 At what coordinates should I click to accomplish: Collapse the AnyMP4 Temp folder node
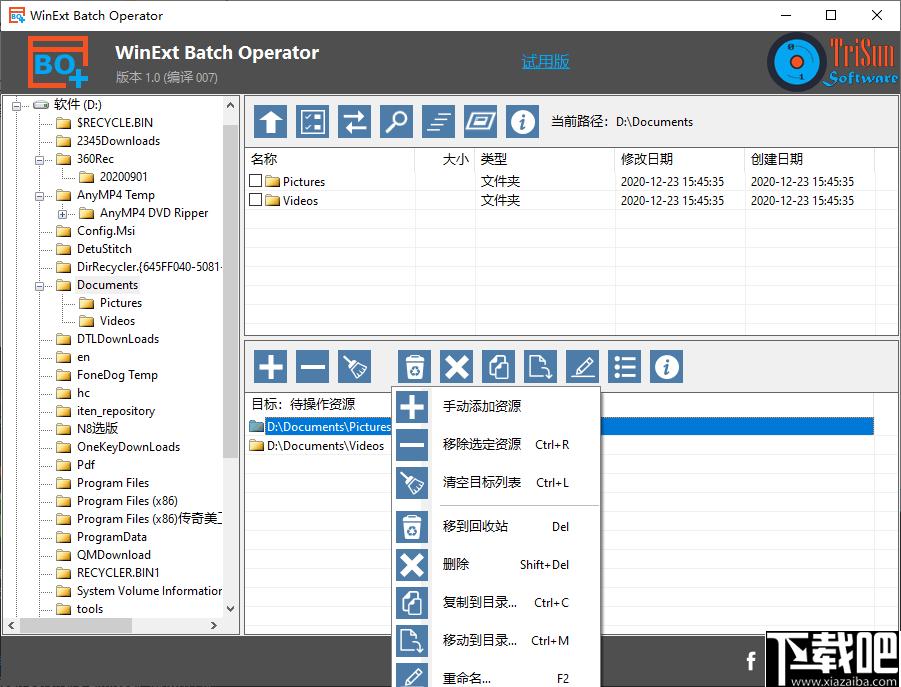point(40,196)
